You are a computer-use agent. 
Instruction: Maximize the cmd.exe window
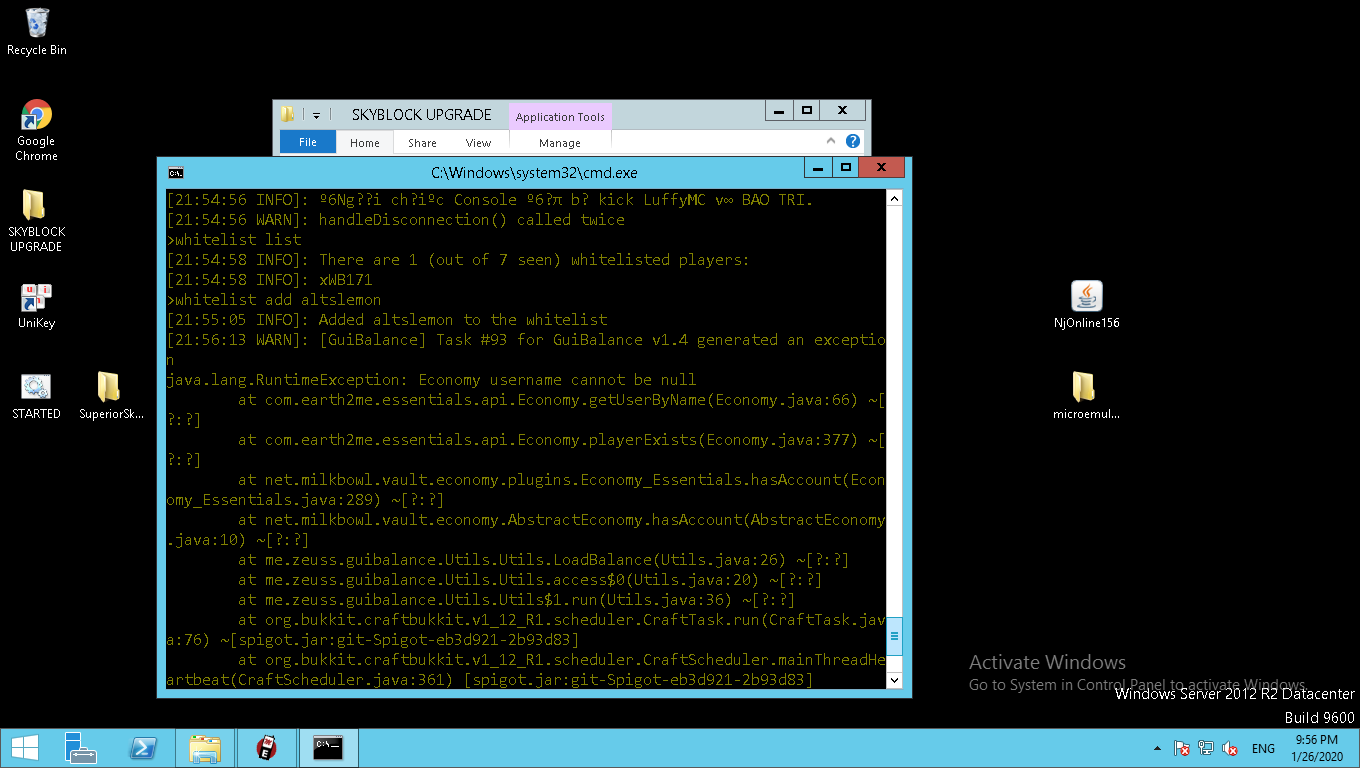click(x=846, y=168)
